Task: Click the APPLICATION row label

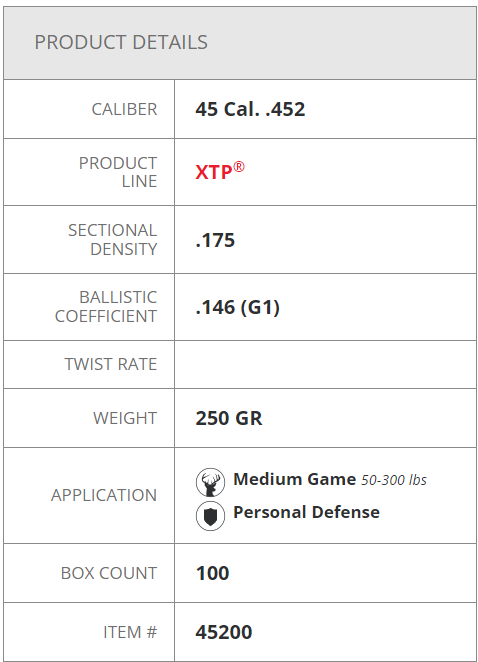Action: pyautogui.click(x=104, y=495)
